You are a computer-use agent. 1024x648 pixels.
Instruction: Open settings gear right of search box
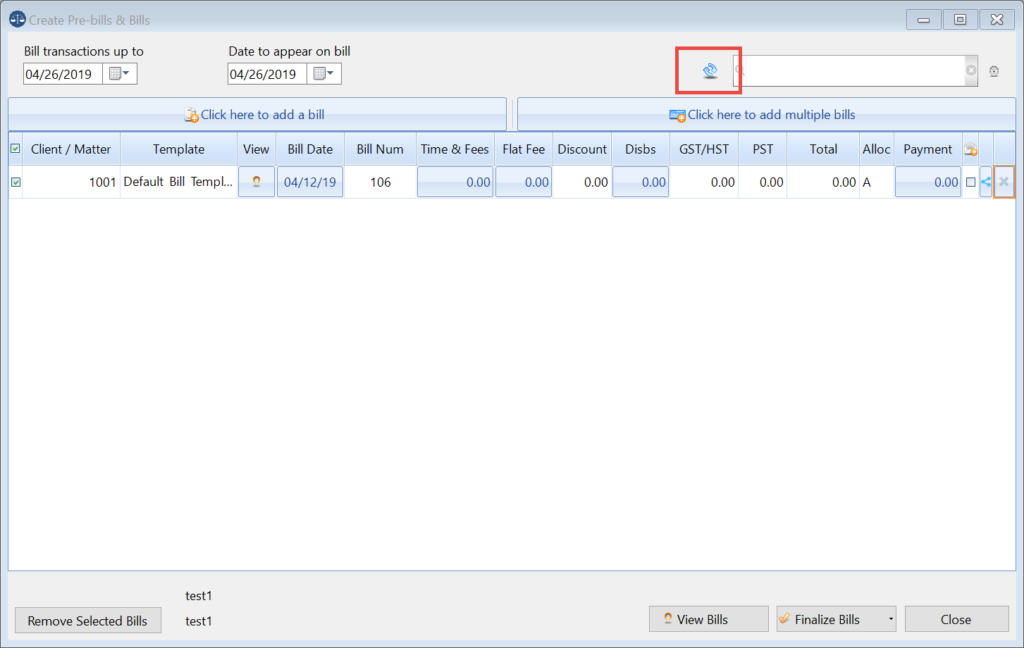pos(994,71)
